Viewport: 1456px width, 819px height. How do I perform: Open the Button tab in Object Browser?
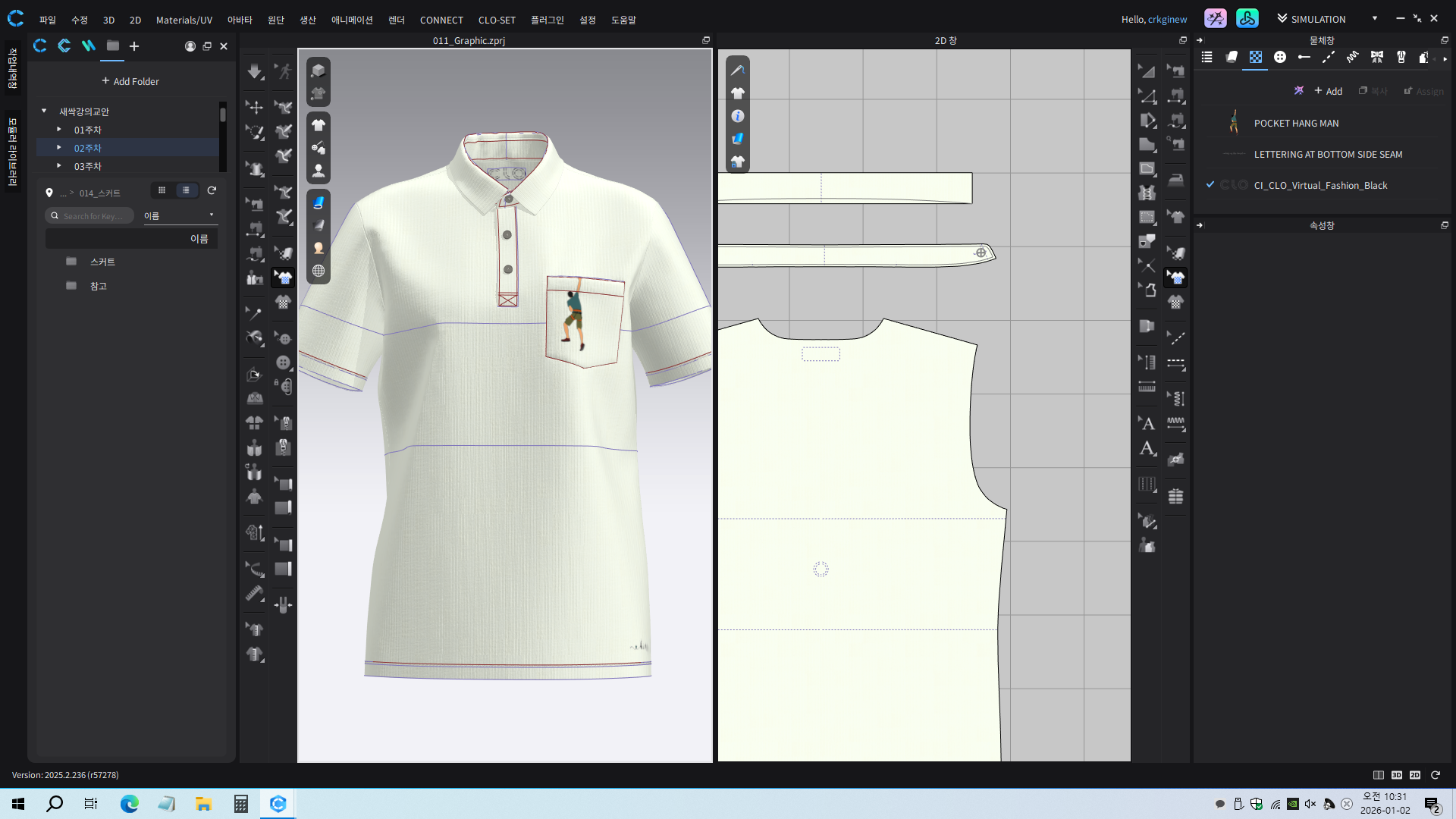pyautogui.click(x=1280, y=57)
